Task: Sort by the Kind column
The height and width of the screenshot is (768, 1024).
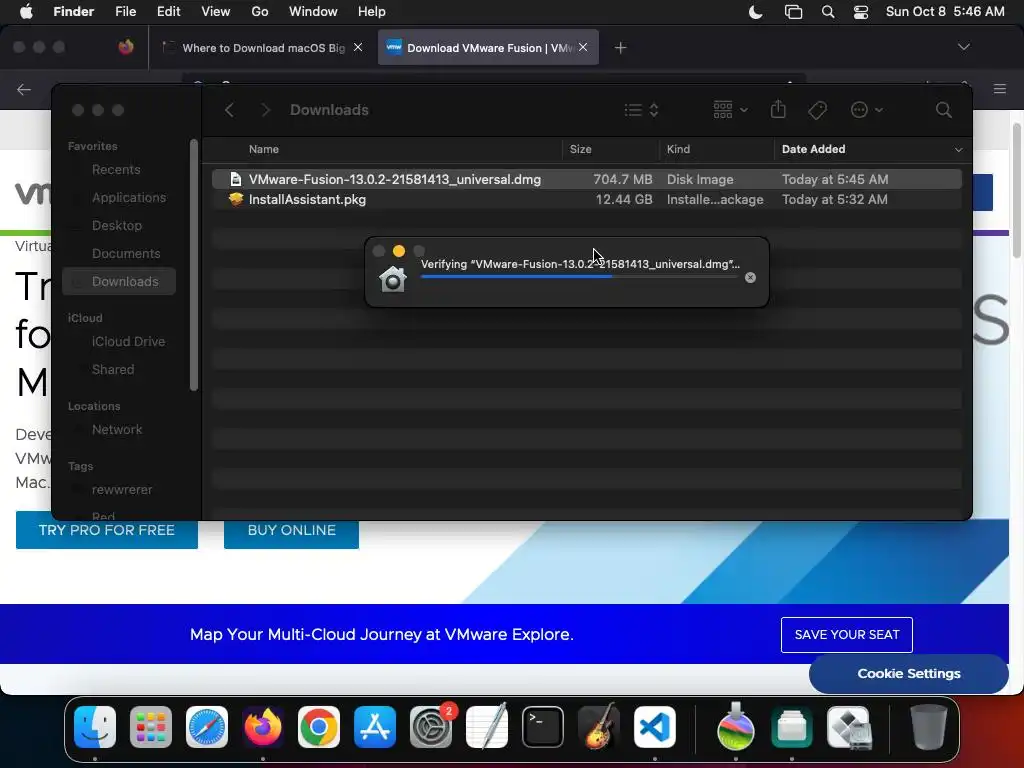Action: pyautogui.click(x=678, y=149)
